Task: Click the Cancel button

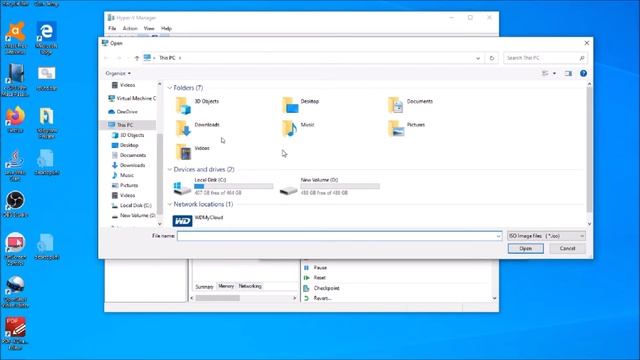Action: pos(567,249)
